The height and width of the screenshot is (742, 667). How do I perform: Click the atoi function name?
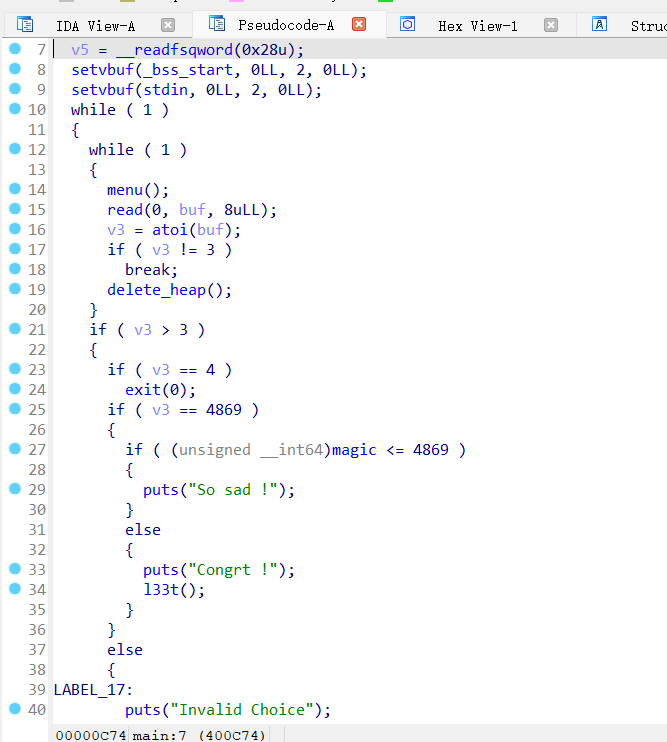[x=170, y=230]
